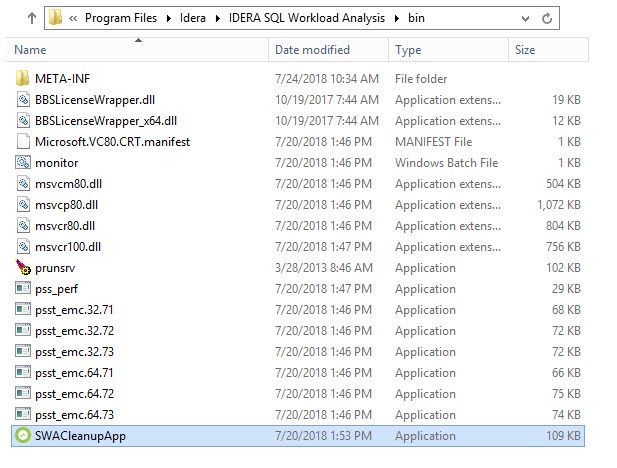Sort by Date modified column
The height and width of the screenshot is (468, 617).
click(329, 50)
